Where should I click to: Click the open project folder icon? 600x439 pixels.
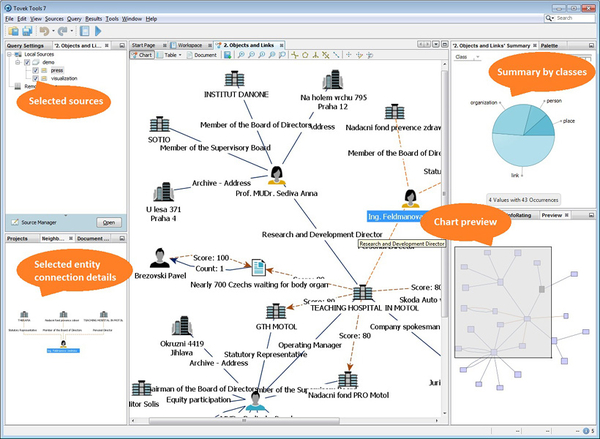(x=13, y=31)
